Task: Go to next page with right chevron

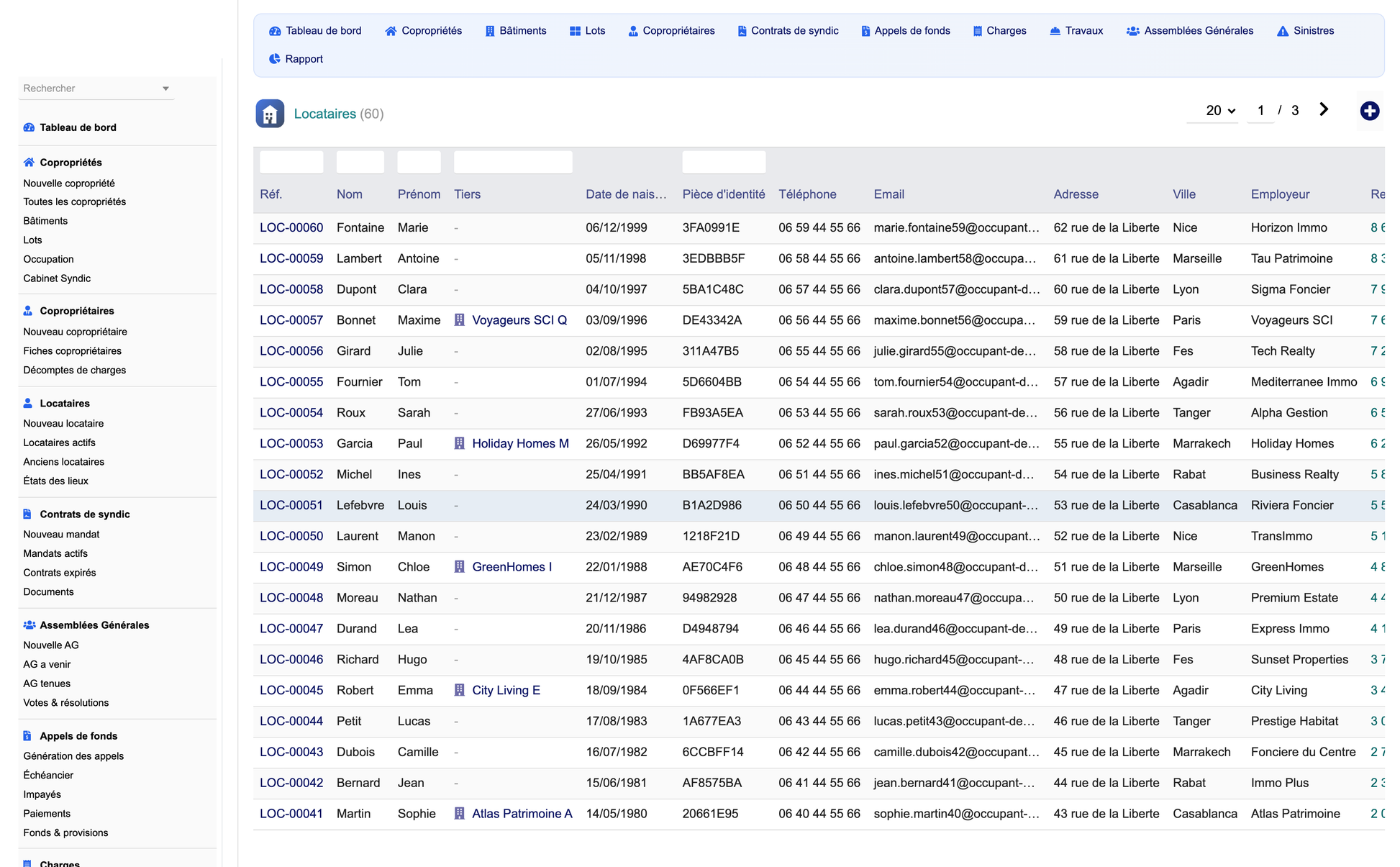Action: point(1324,109)
